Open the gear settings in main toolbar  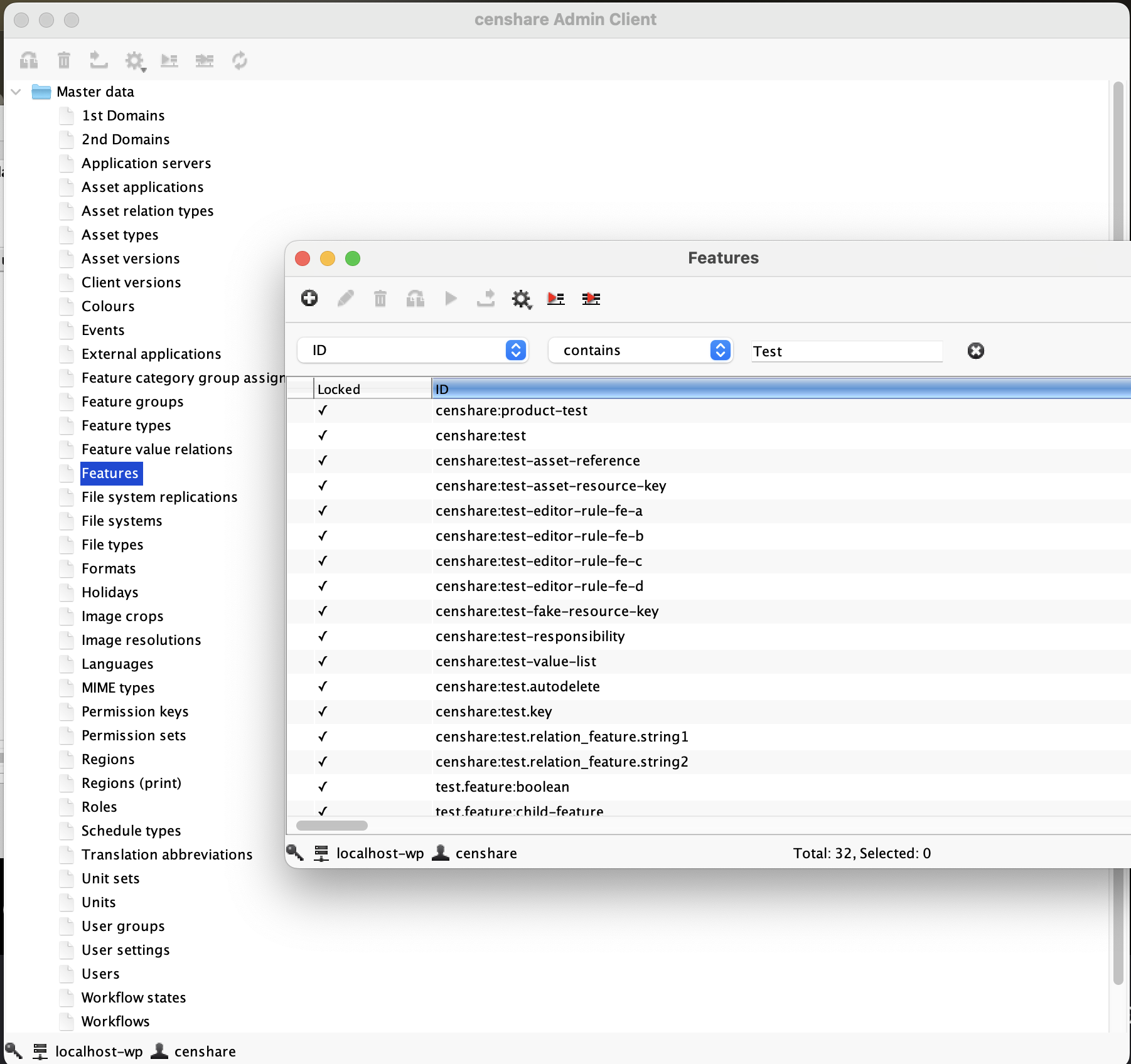tap(134, 60)
